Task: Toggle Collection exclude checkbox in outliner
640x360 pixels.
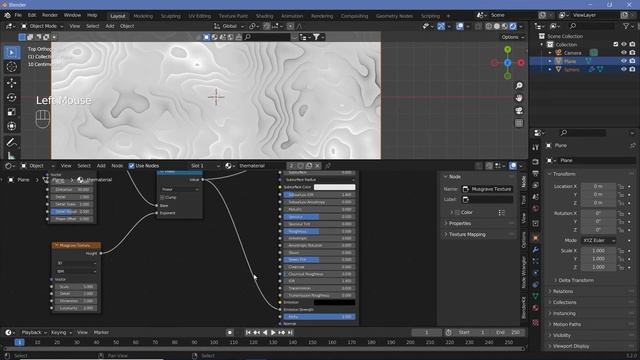Action: 616,44
